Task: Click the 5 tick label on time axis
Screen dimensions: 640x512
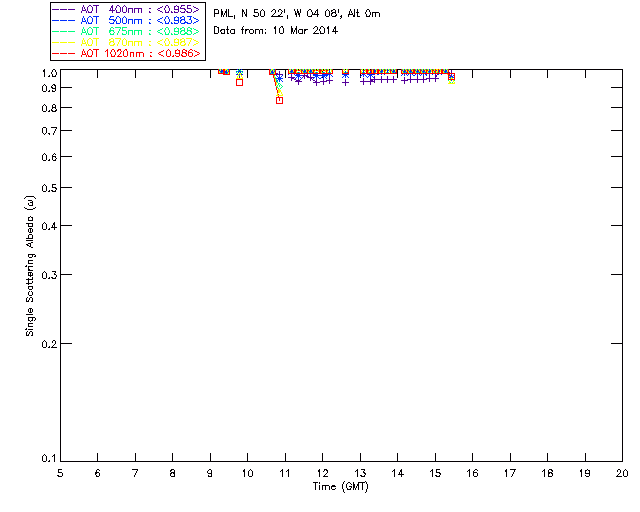Action: 60,473
